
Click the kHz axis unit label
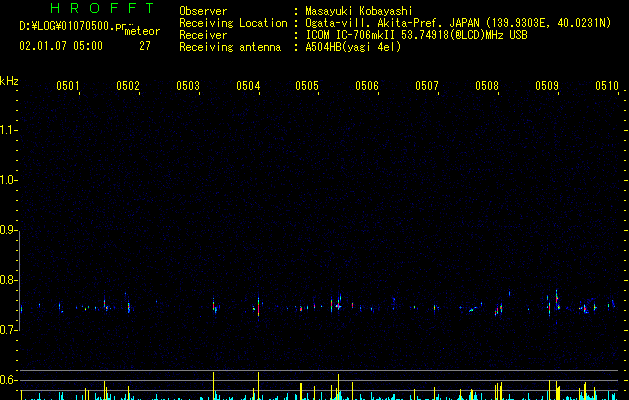click(x=9, y=81)
